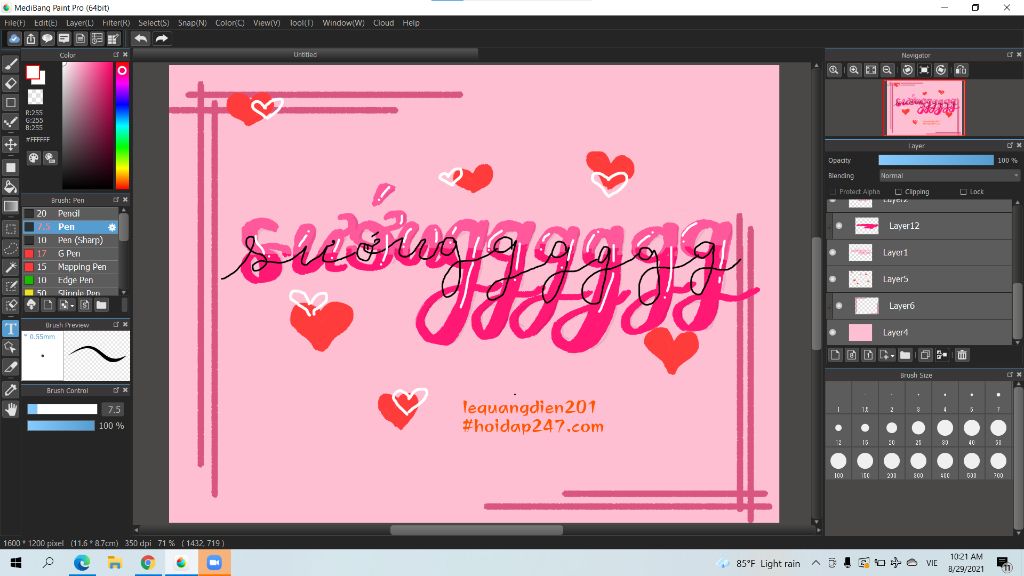Open Pen brush settings gear
This screenshot has height=576, width=1024.
[x=112, y=227]
